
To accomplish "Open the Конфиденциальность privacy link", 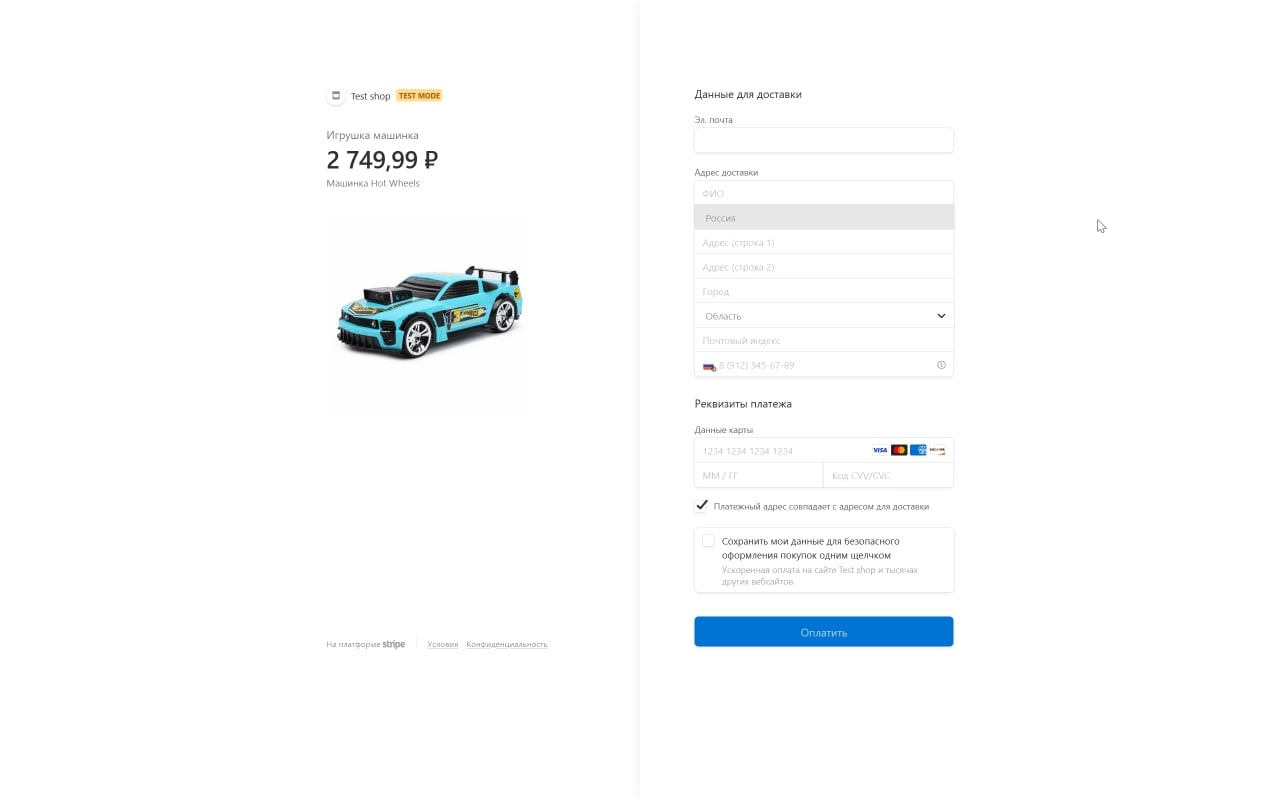I will point(506,644).
